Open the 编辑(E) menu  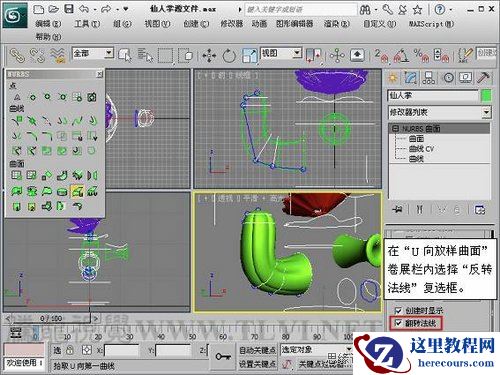click(49, 24)
